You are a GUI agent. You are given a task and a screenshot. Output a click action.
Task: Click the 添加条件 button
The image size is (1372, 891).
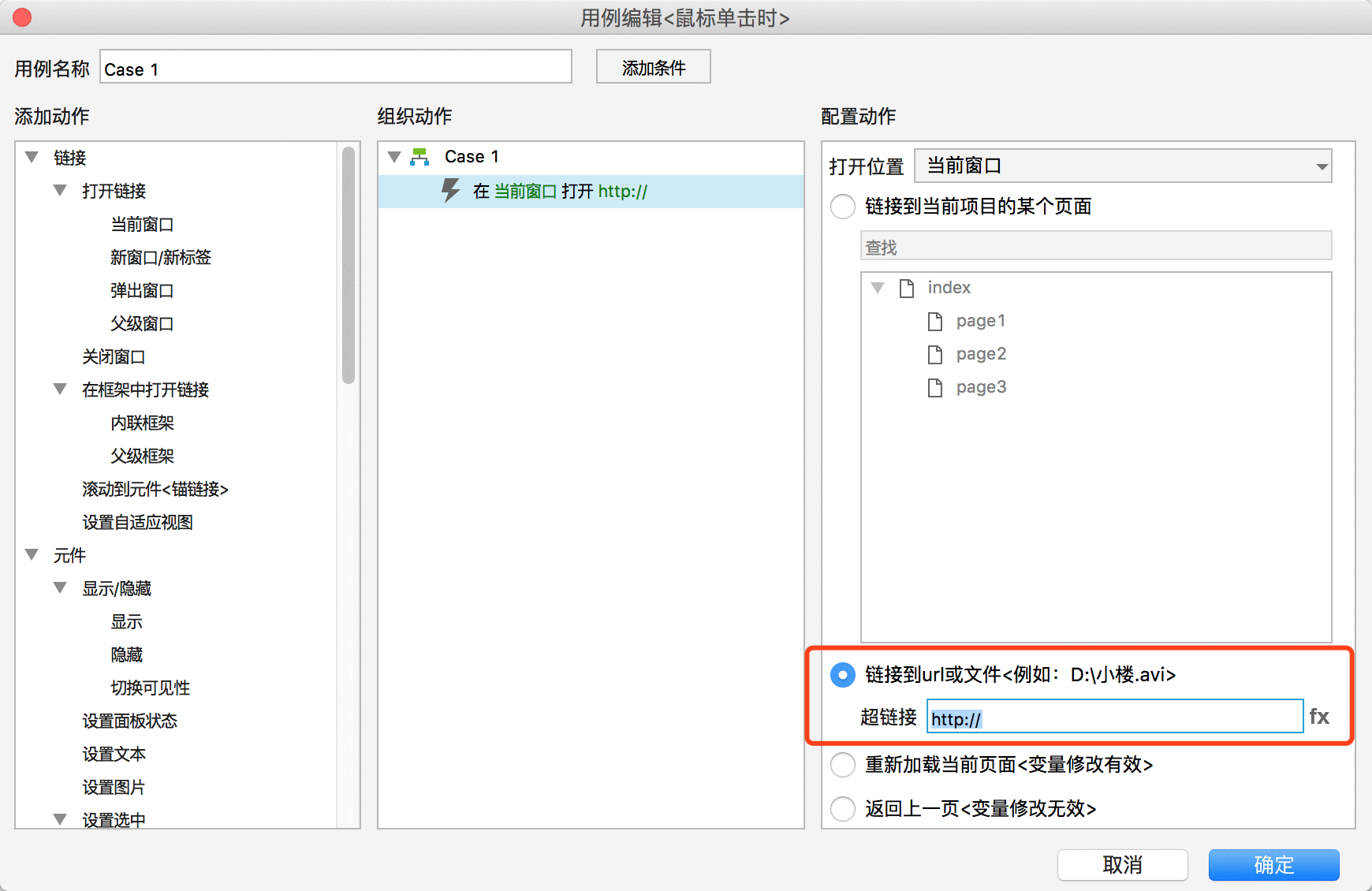coord(654,67)
